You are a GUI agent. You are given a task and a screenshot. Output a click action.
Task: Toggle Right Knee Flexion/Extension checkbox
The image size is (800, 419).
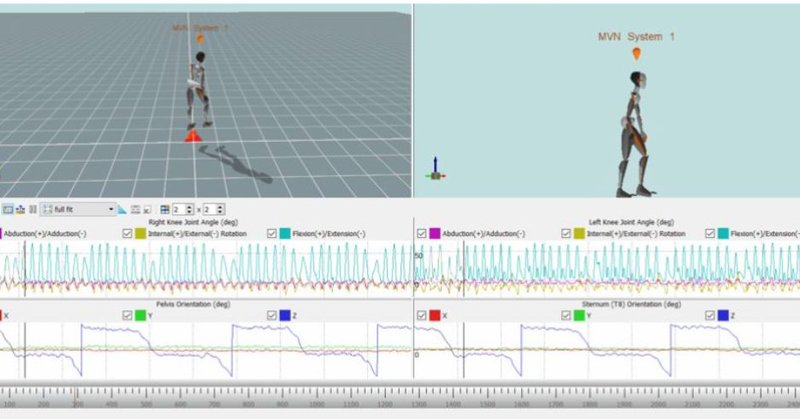tap(272, 233)
